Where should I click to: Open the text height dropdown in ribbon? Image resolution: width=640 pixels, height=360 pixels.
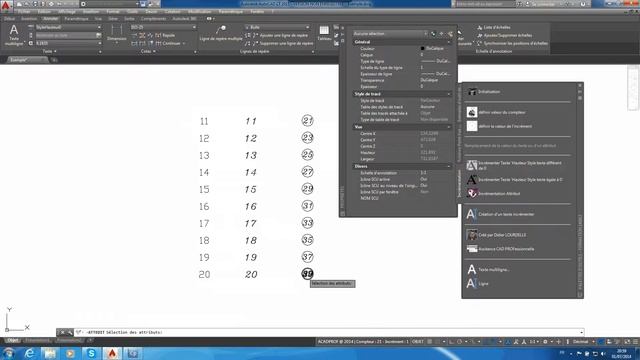(68, 43)
